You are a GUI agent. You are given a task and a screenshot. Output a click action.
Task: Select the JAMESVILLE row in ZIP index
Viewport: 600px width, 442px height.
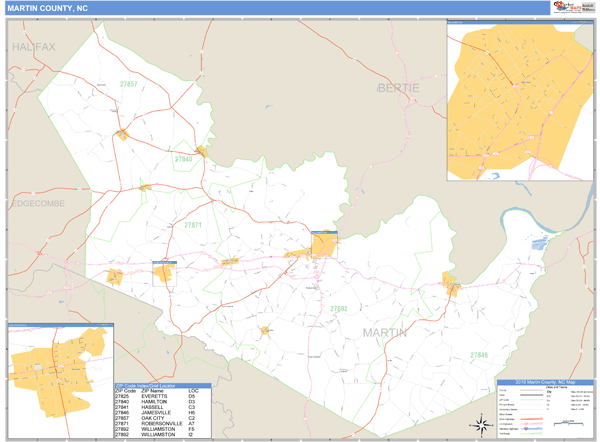pos(155,411)
